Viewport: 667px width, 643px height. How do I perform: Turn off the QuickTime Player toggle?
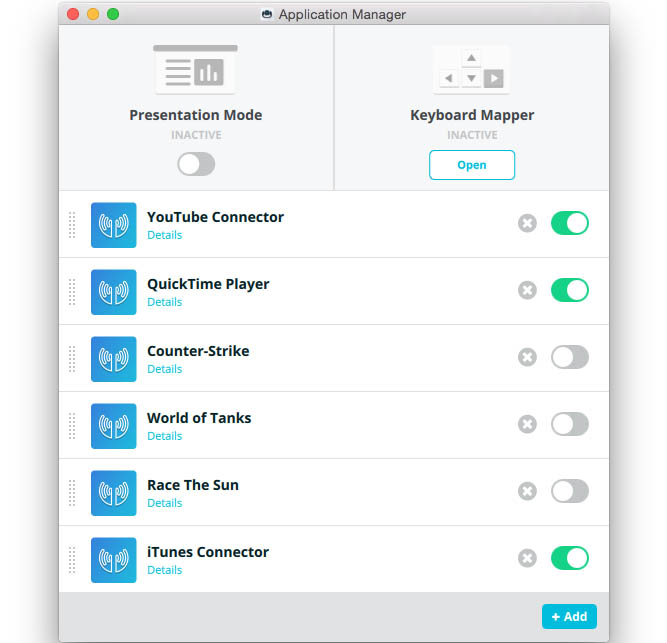570,290
